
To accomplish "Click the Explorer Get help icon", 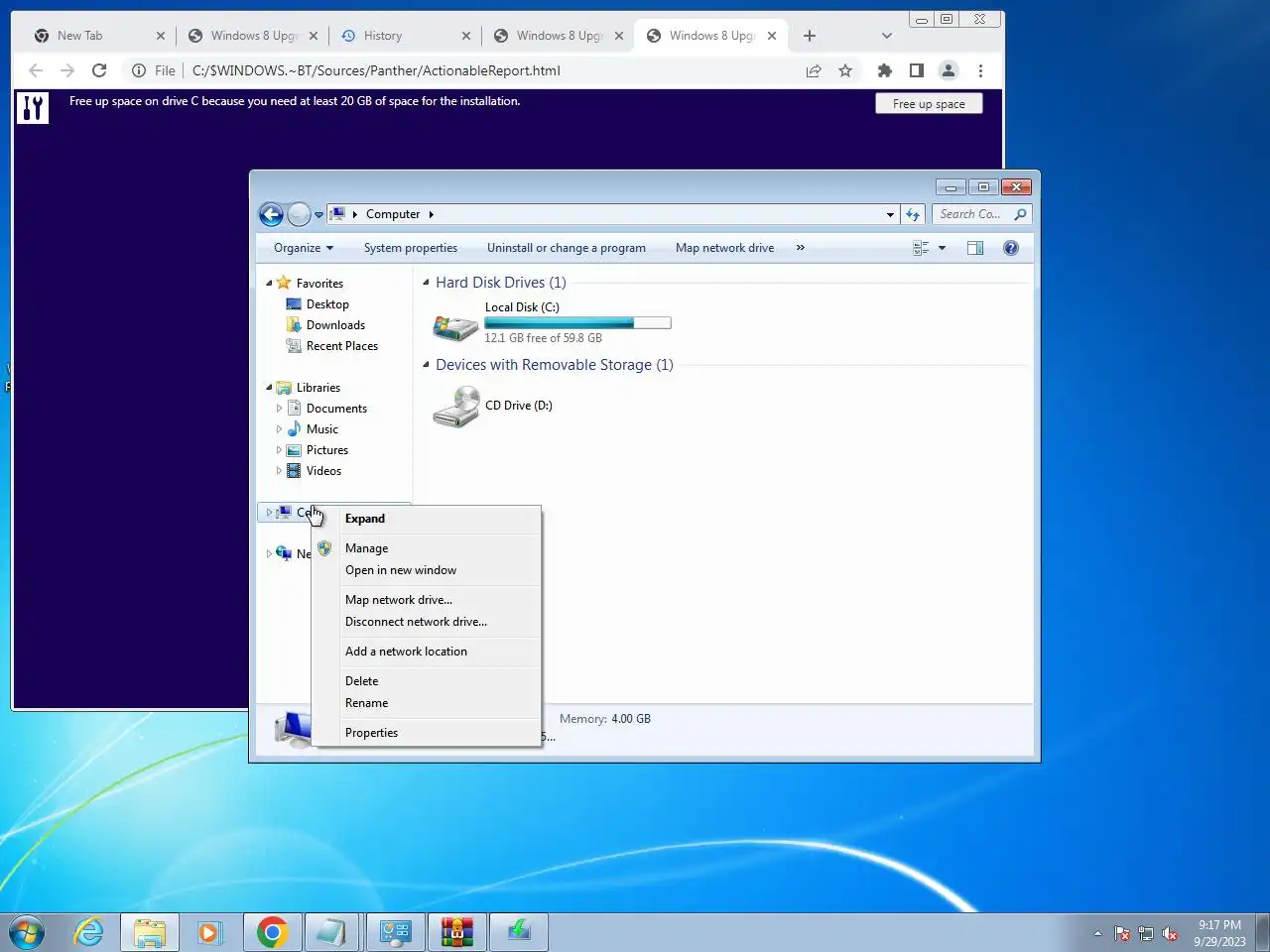I will (x=1011, y=248).
